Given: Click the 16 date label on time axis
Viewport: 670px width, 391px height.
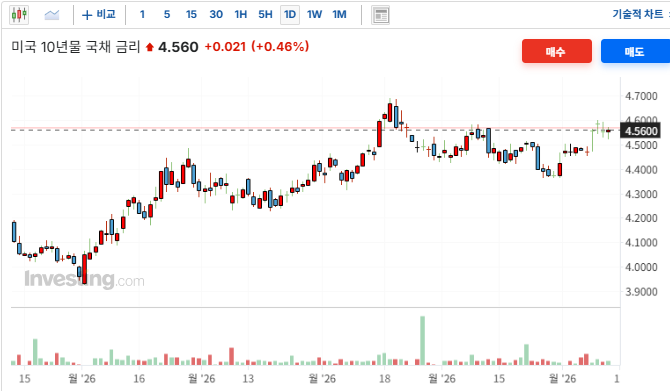Looking at the screenshot, I should tap(139, 379).
